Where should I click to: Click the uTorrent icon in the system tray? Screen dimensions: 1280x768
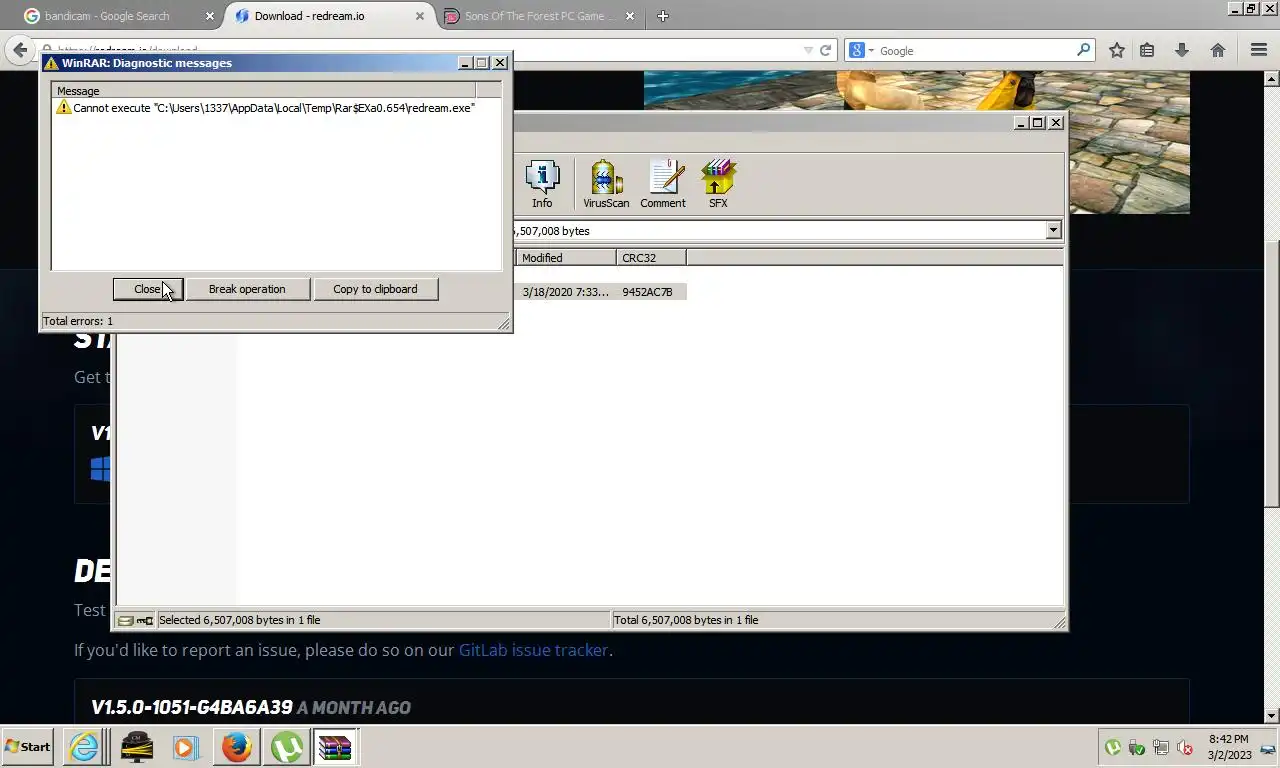pyautogui.click(x=1112, y=747)
